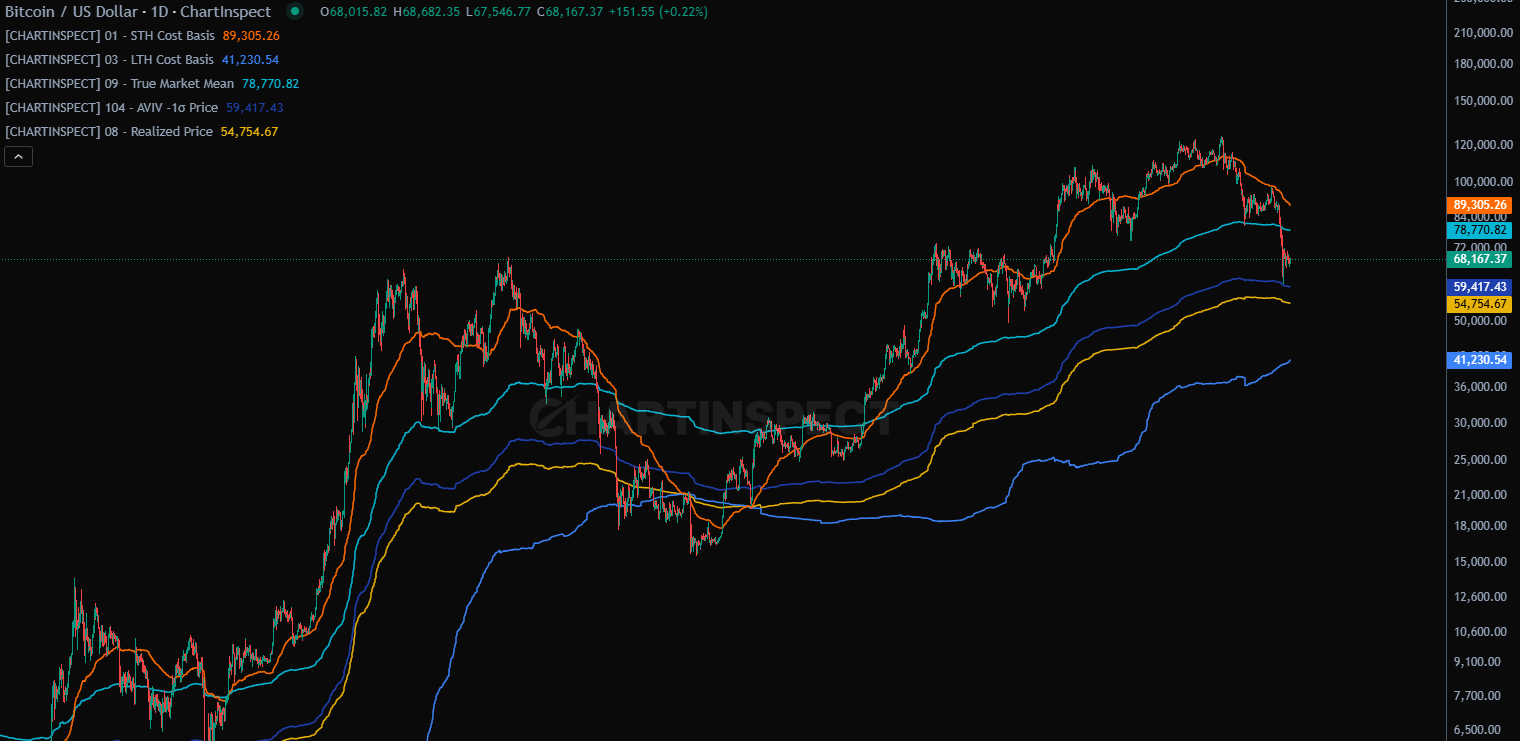Click the light blue 41,230.54 axis label
The height and width of the screenshot is (741, 1520).
1479,359
